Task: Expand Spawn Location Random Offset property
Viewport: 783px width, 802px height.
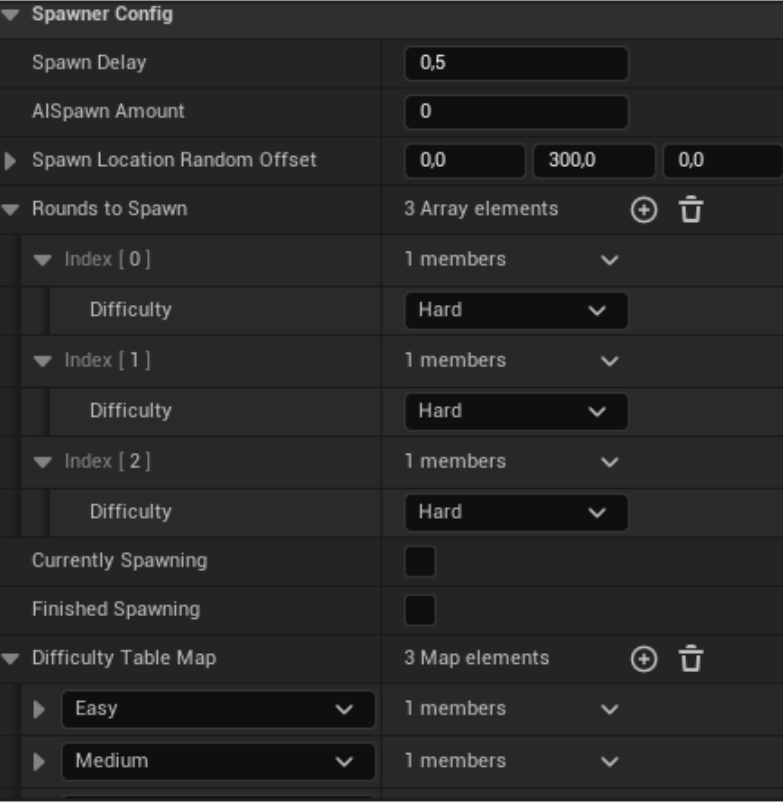Action: 11,161
